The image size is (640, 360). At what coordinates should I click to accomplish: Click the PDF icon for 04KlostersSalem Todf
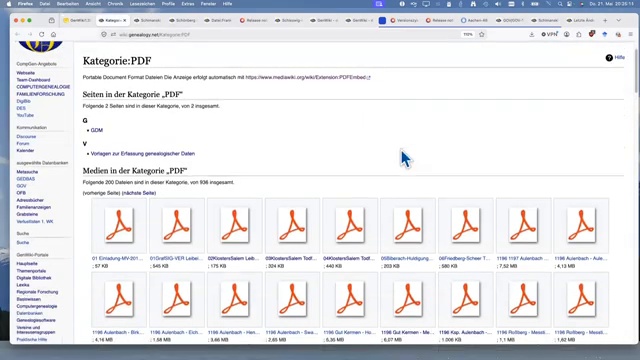pos(350,225)
